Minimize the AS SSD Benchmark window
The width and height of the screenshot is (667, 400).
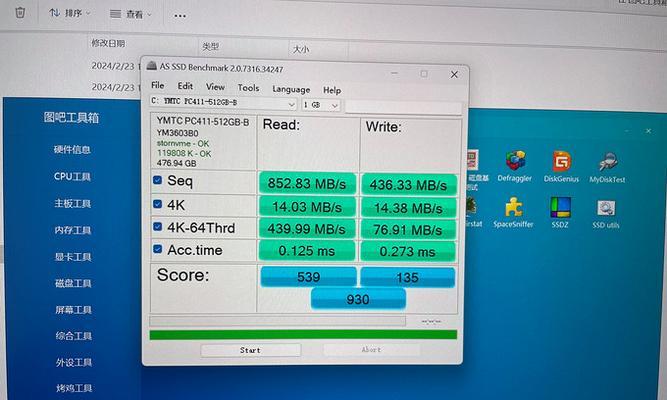point(394,73)
